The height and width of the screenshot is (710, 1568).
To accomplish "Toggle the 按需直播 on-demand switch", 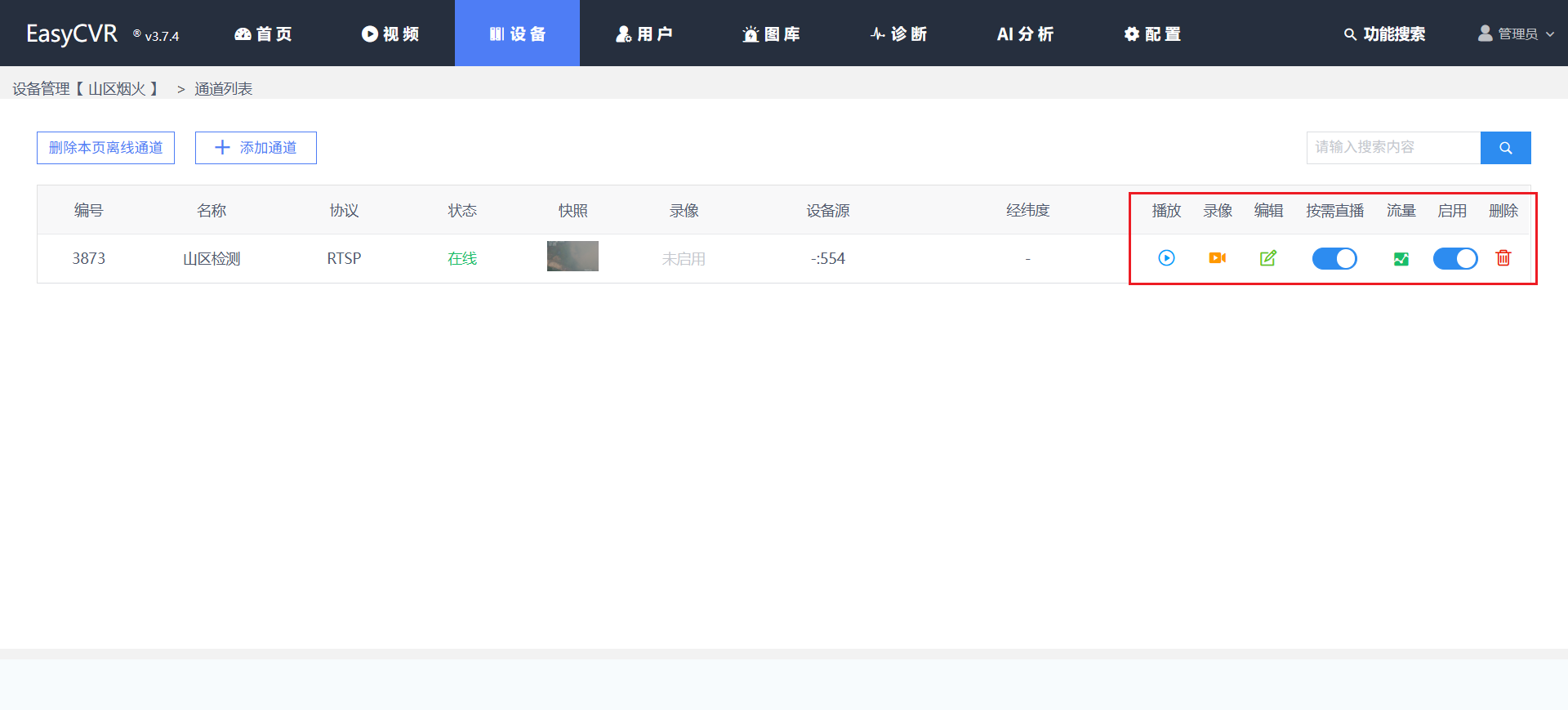I will coord(1334,259).
